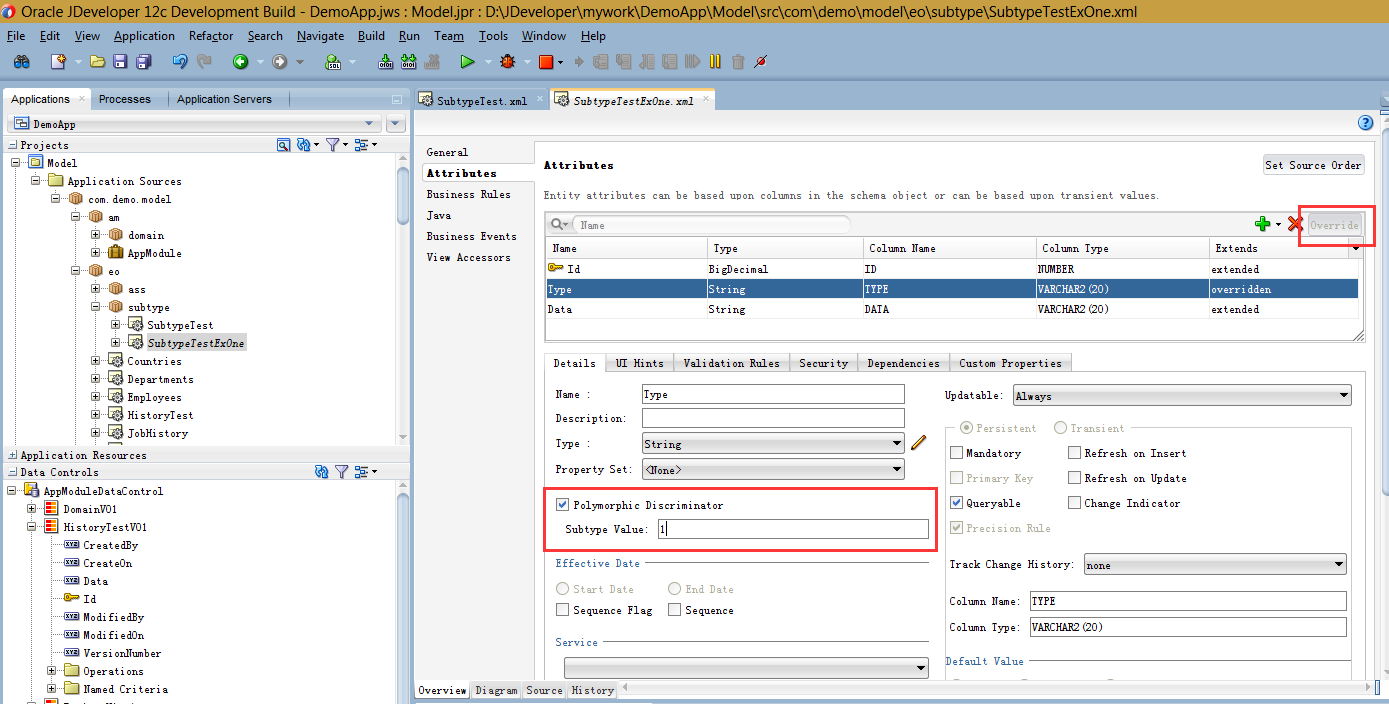
Task: Check the Refresh on Insert checkbox
Action: [1075, 453]
